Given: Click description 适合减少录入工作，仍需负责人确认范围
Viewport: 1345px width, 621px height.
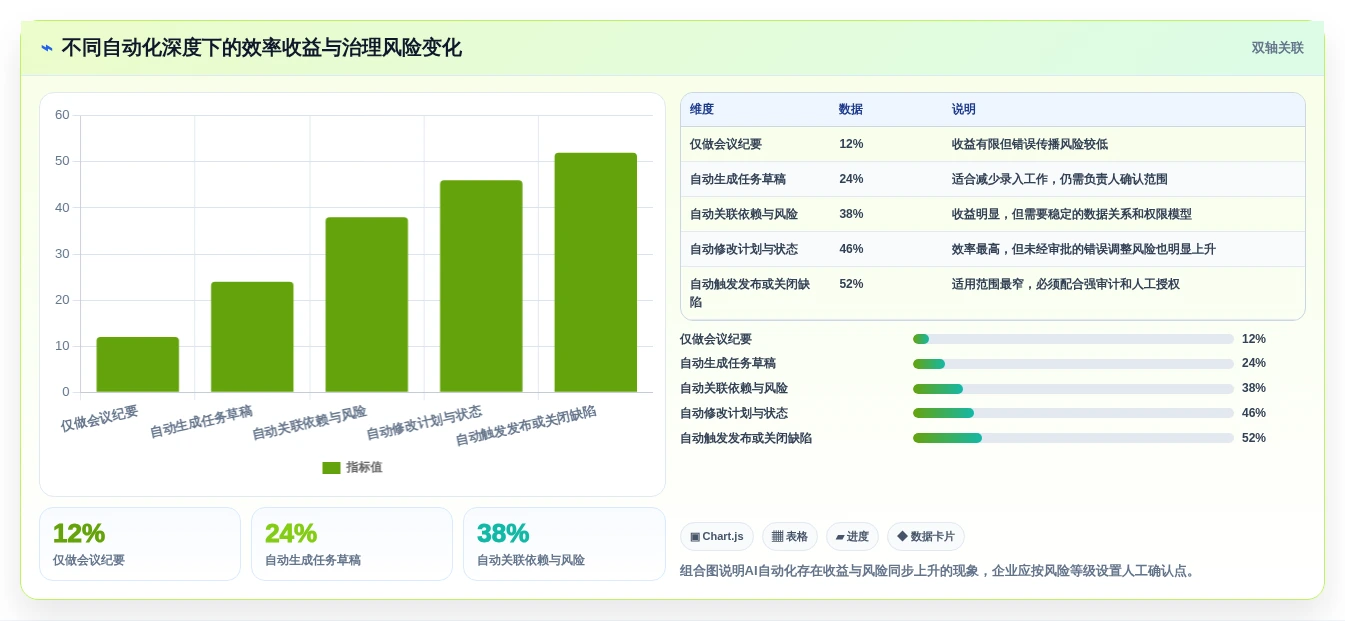Looking at the screenshot, I should 1060,179.
